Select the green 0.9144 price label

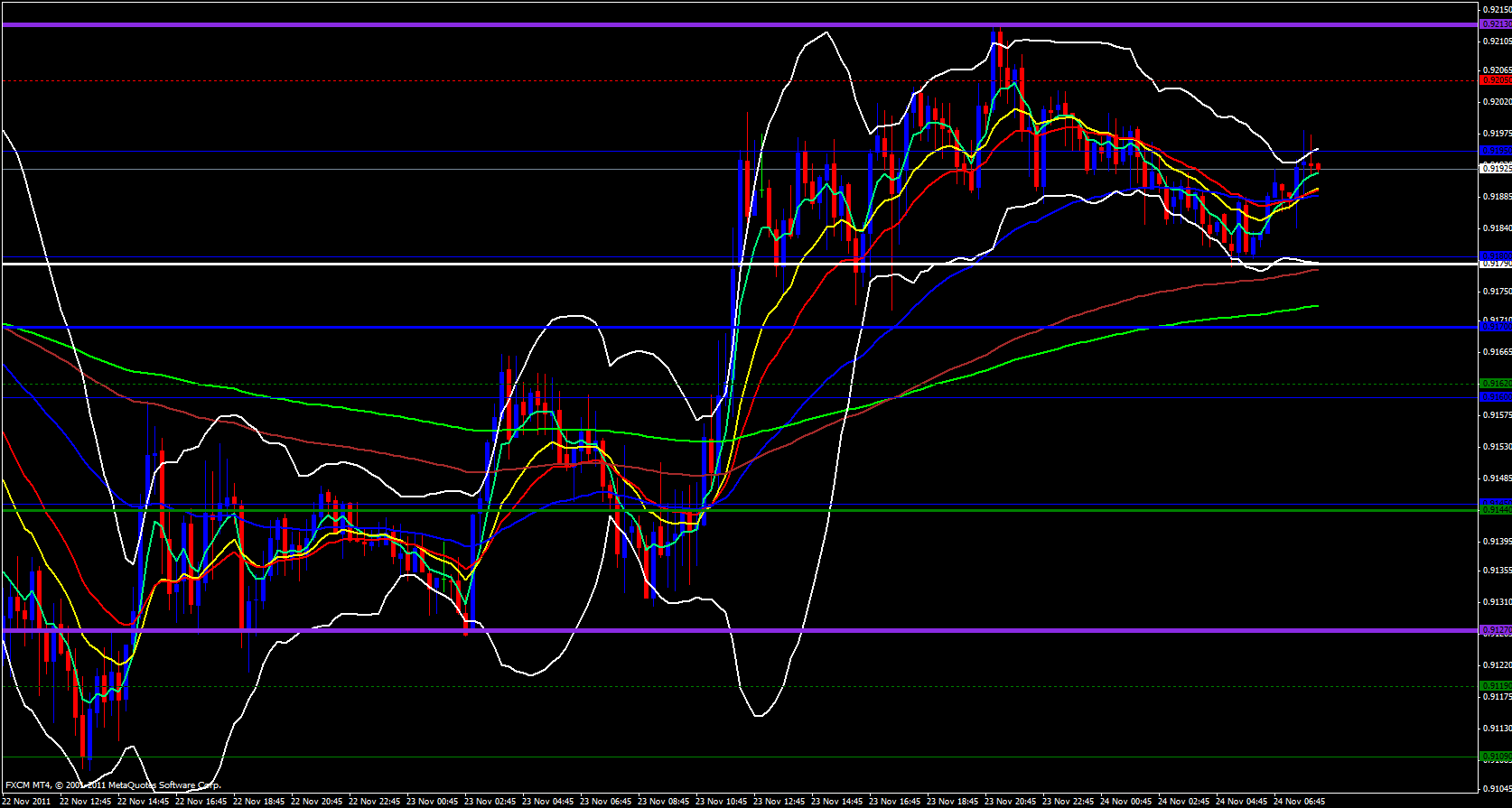point(1496,510)
